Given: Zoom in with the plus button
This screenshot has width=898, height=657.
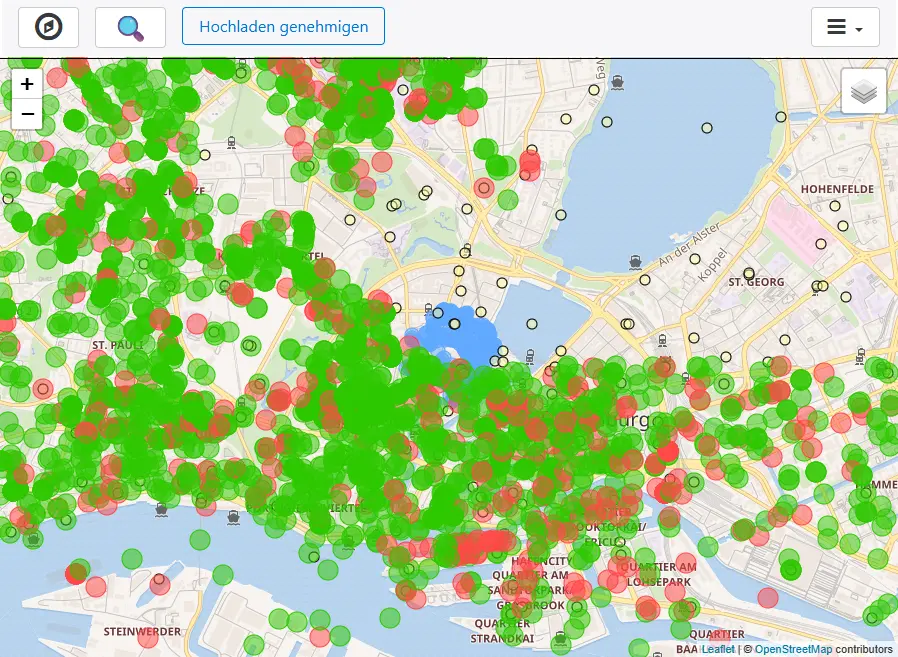Looking at the screenshot, I should (27, 84).
